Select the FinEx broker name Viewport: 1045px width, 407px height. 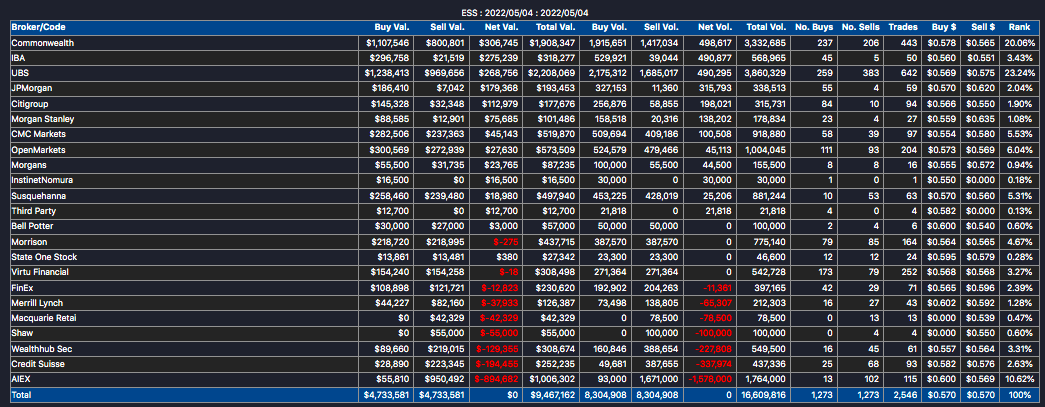tap(23, 288)
